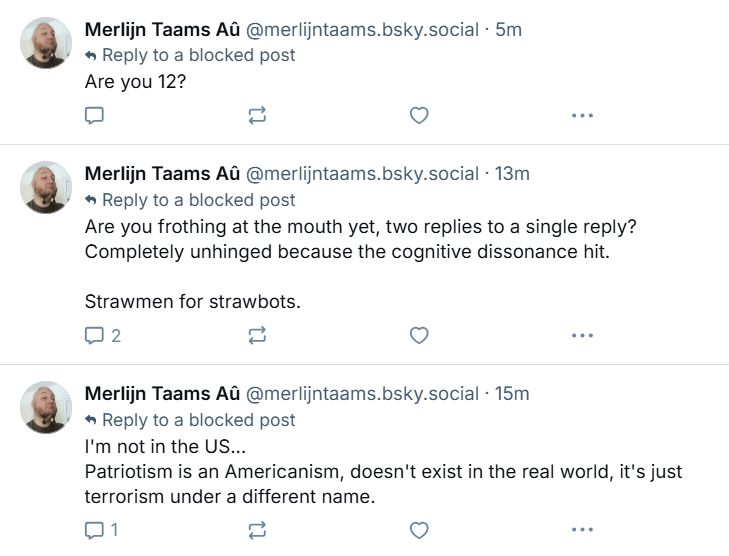The height and width of the screenshot is (556, 729).
Task: Reply to the "I'm not in the US" post
Action: 95,530
